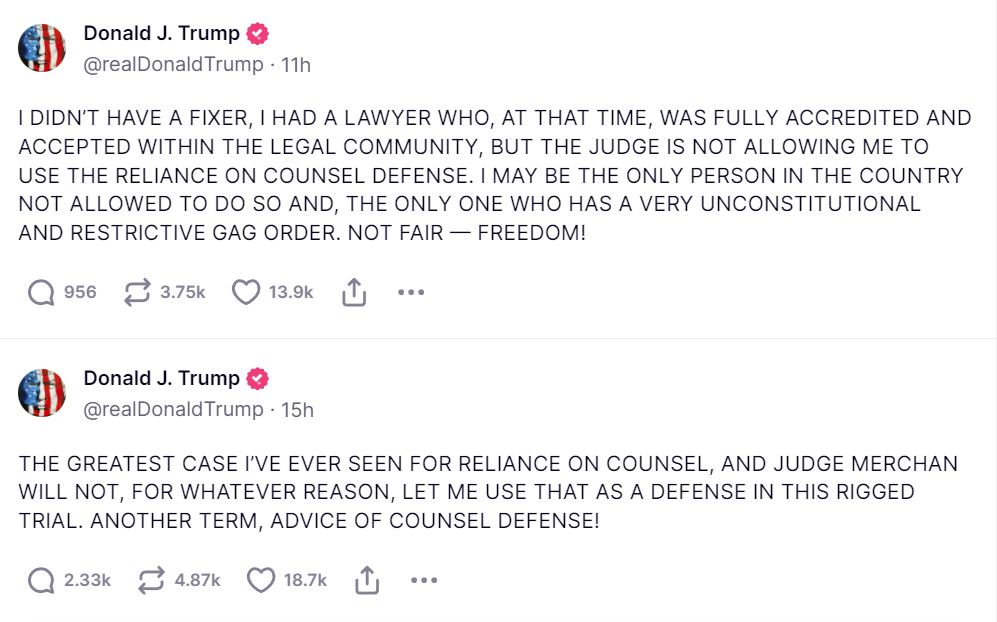This screenshot has width=997, height=622.
Task: Click the verified badge on the first post
Action: (x=258, y=33)
